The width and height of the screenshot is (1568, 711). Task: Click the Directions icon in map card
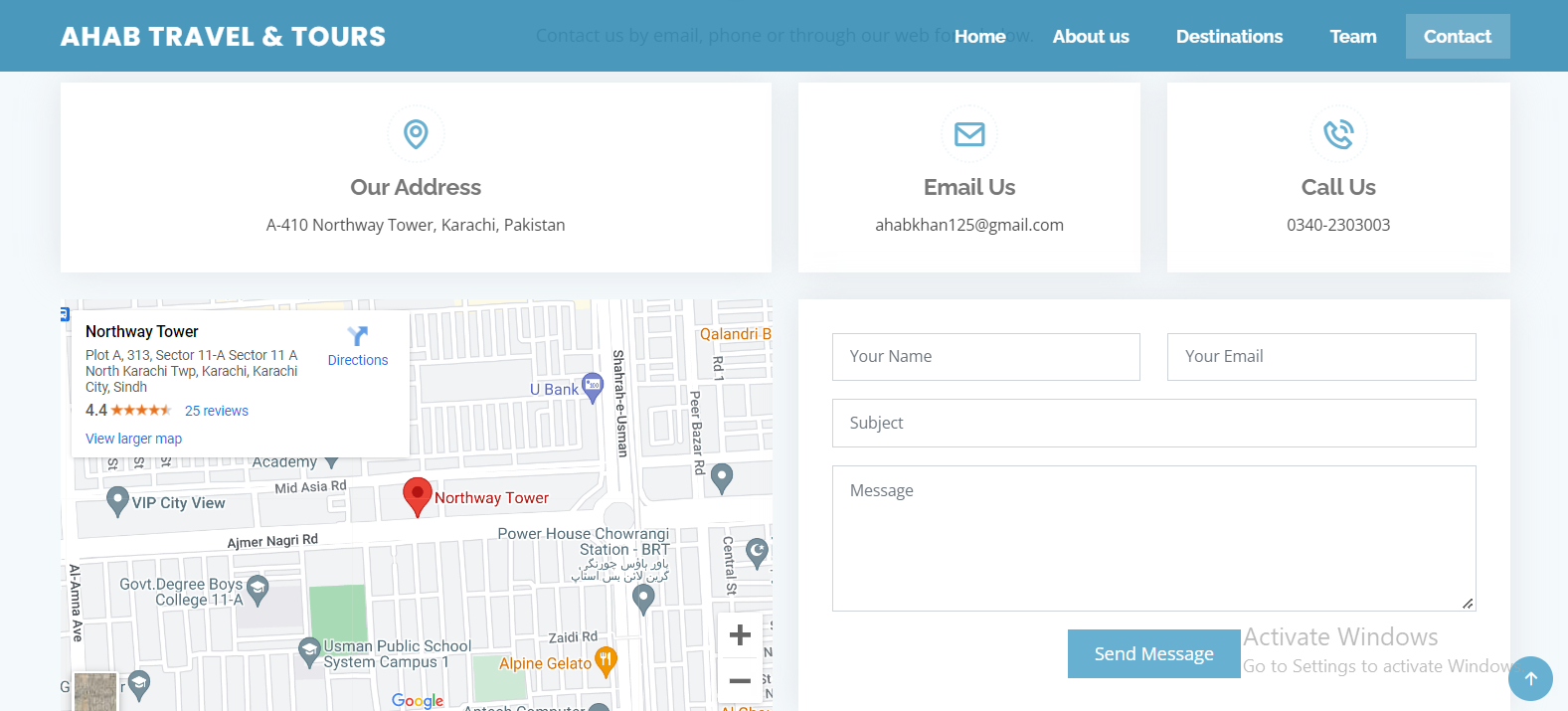pyautogui.click(x=358, y=336)
